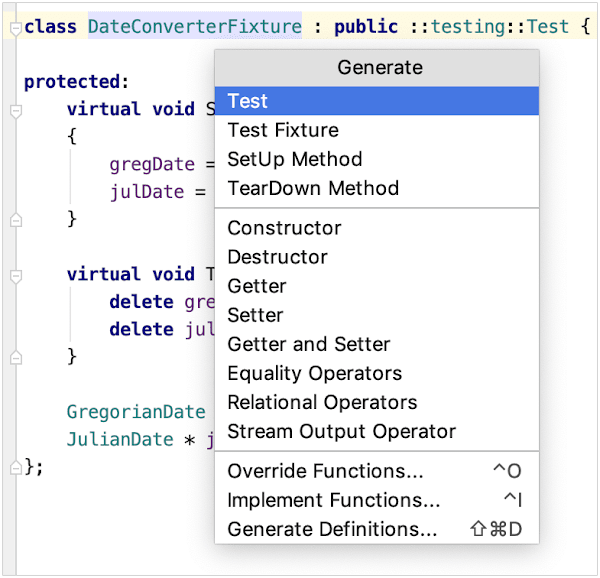Viewport: 600px width, 578px height.
Task: Choose Generate Definitions... entry
Action: 377,529
